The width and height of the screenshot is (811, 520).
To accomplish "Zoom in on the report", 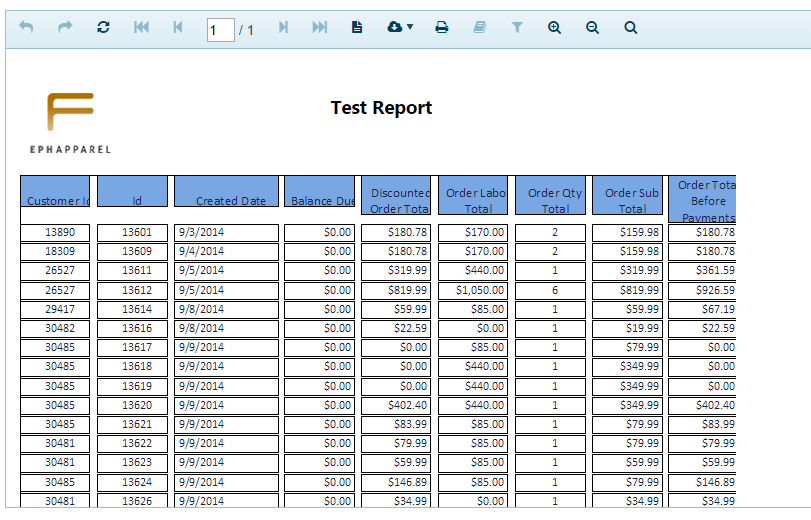I will pyautogui.click(x=555, y=28).
